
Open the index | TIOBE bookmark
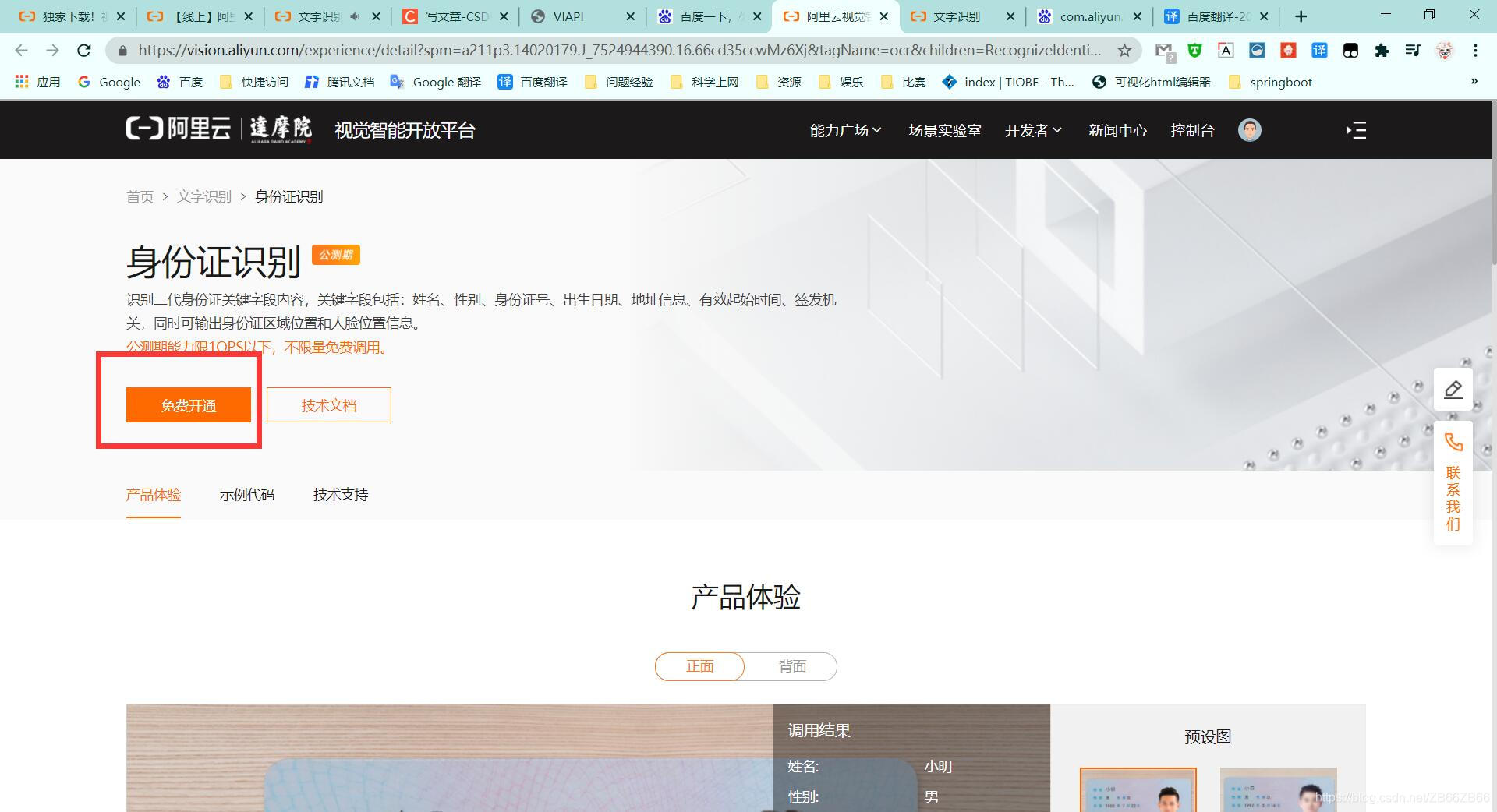coord(1008,82)
